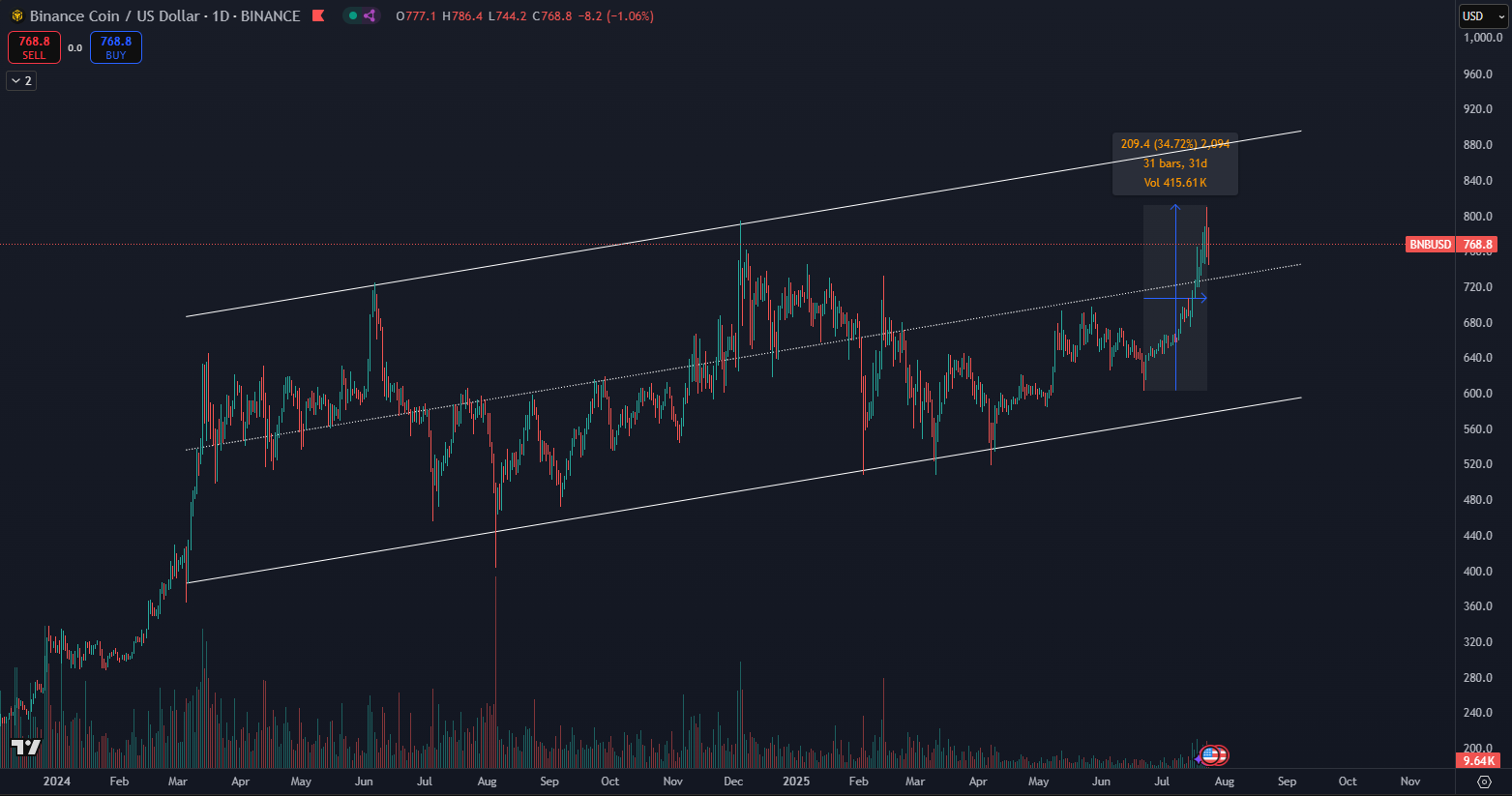Click the 9.64K volume label on scale
This screenshot has height=796, width=1512.
point(1478,761)
